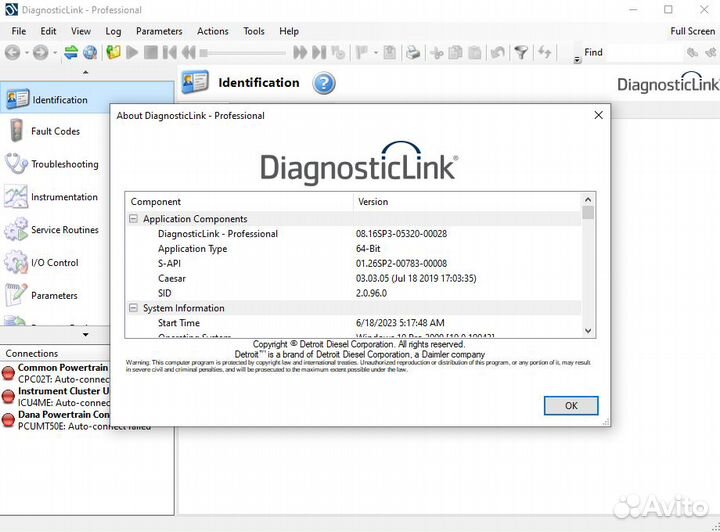Click sidebar scroll-down arrow above Connections

click(85, 335)
